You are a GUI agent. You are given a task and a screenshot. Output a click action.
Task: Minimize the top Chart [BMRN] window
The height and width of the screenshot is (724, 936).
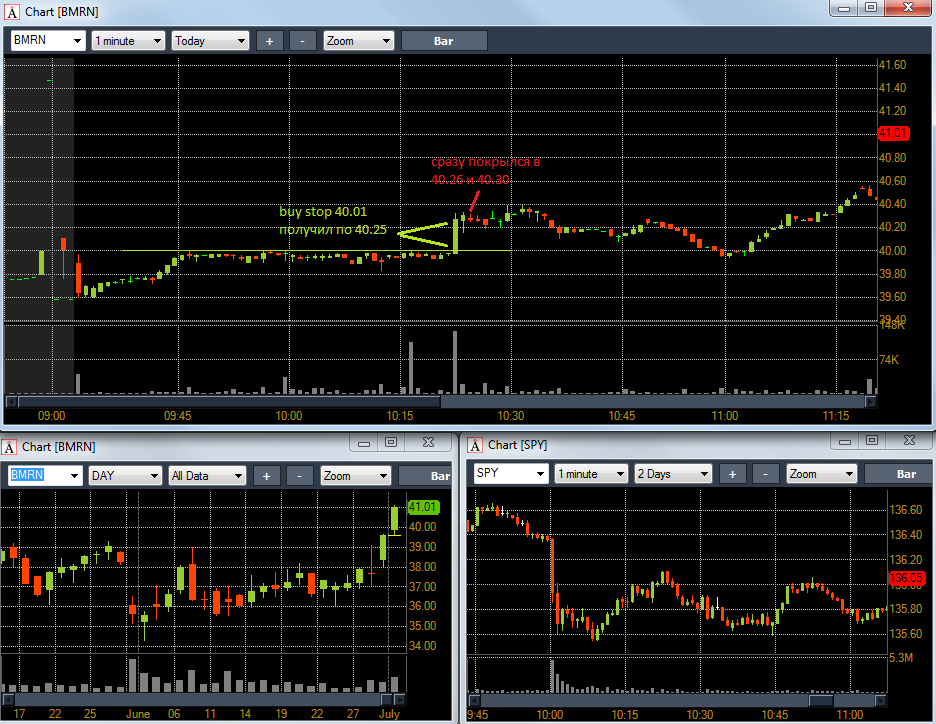click(844, 8)
